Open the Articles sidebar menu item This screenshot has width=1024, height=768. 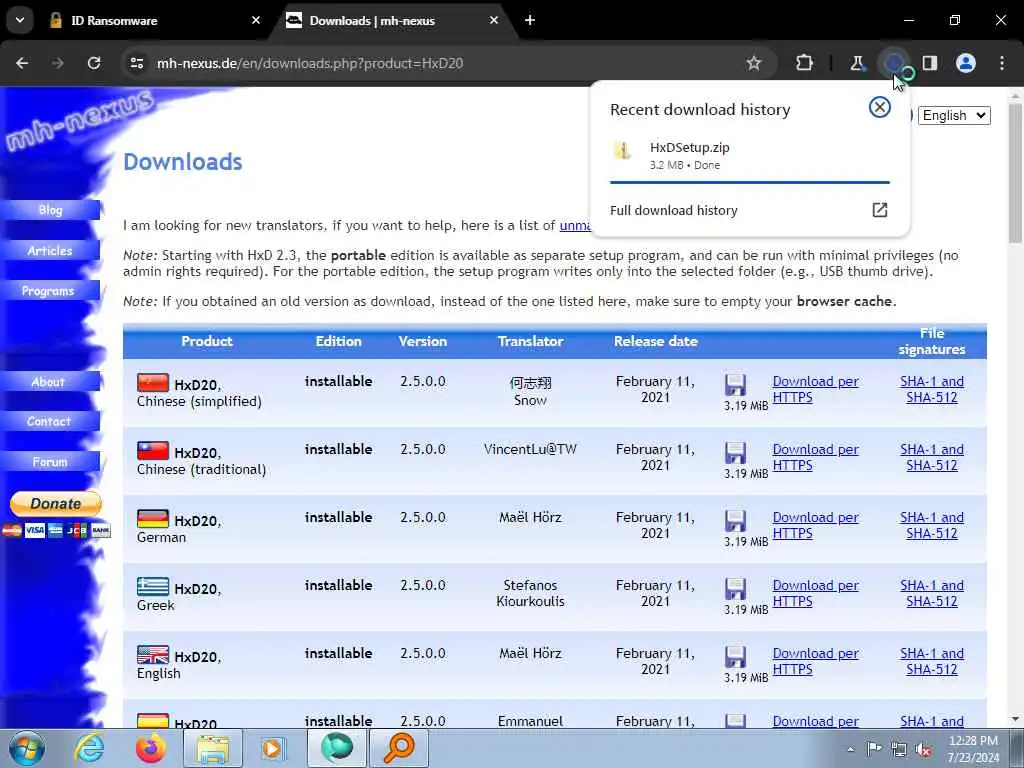50,250
